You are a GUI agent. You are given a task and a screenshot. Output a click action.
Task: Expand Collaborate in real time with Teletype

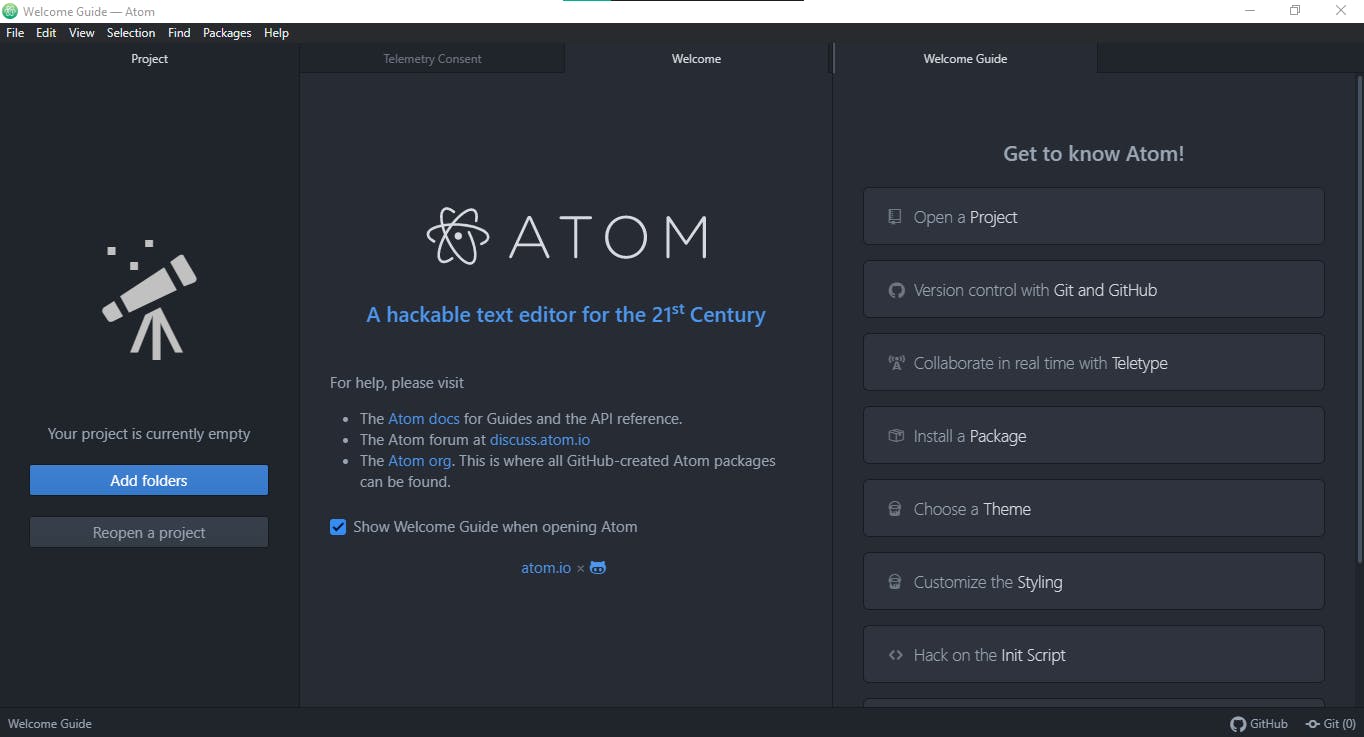click(x=1094, y=363)
